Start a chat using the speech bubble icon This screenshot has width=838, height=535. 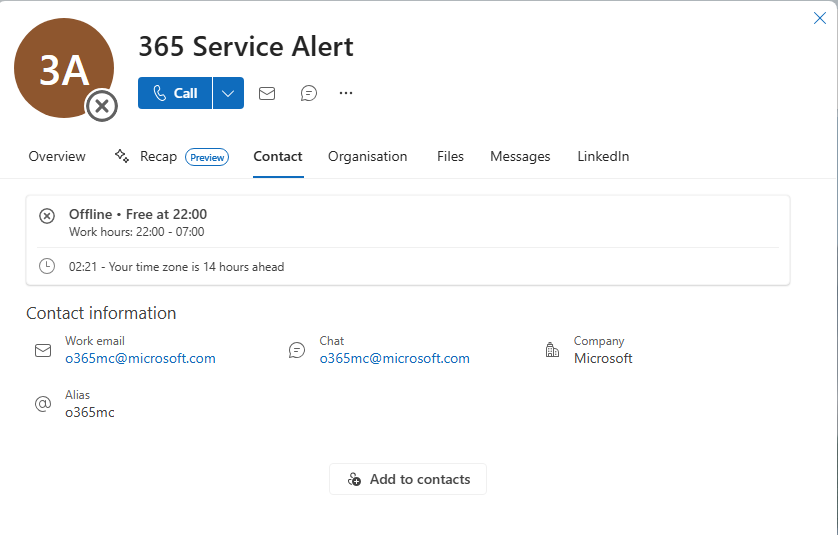pyautogui.click(x=309, y=94)
